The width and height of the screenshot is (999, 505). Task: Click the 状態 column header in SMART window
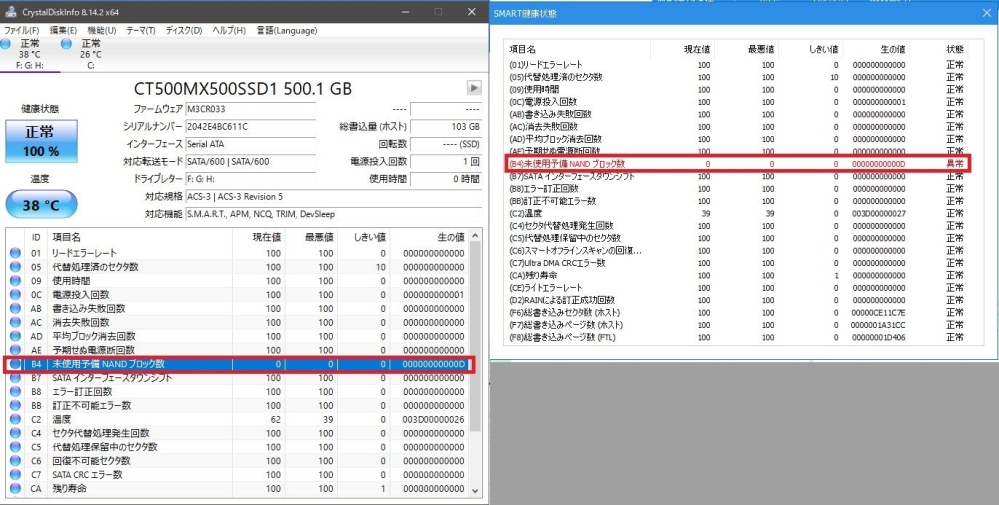point(954,49)
